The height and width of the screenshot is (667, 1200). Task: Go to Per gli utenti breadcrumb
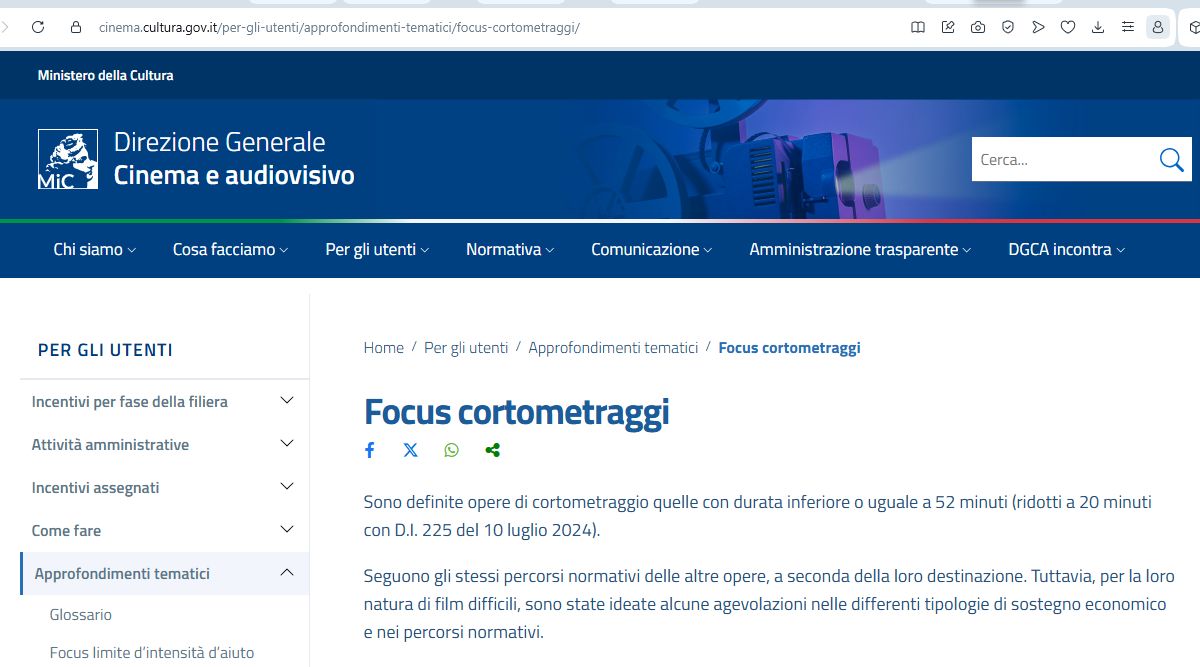(x=466, y=348)
